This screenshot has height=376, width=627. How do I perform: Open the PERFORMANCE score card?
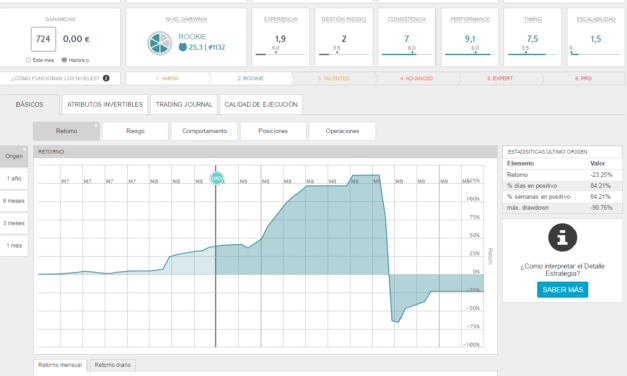click(470, 37)
